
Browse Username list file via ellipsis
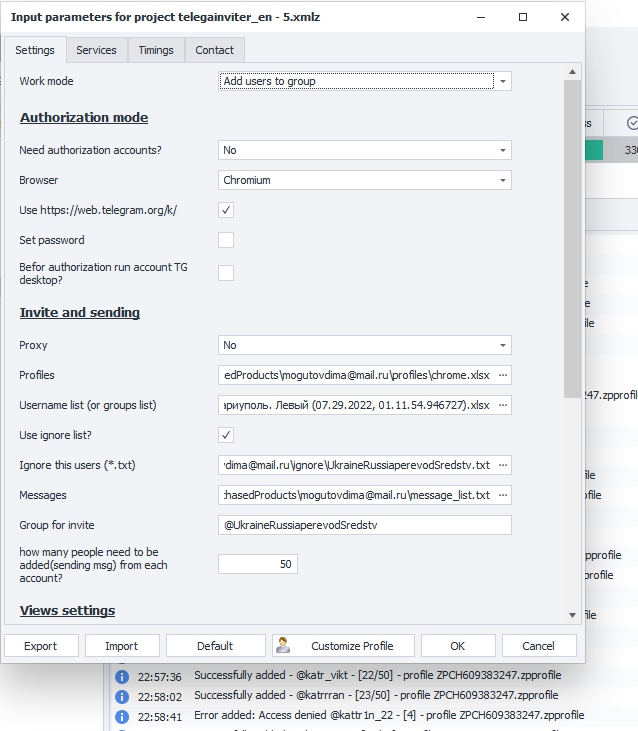click(x=503, y=405)
